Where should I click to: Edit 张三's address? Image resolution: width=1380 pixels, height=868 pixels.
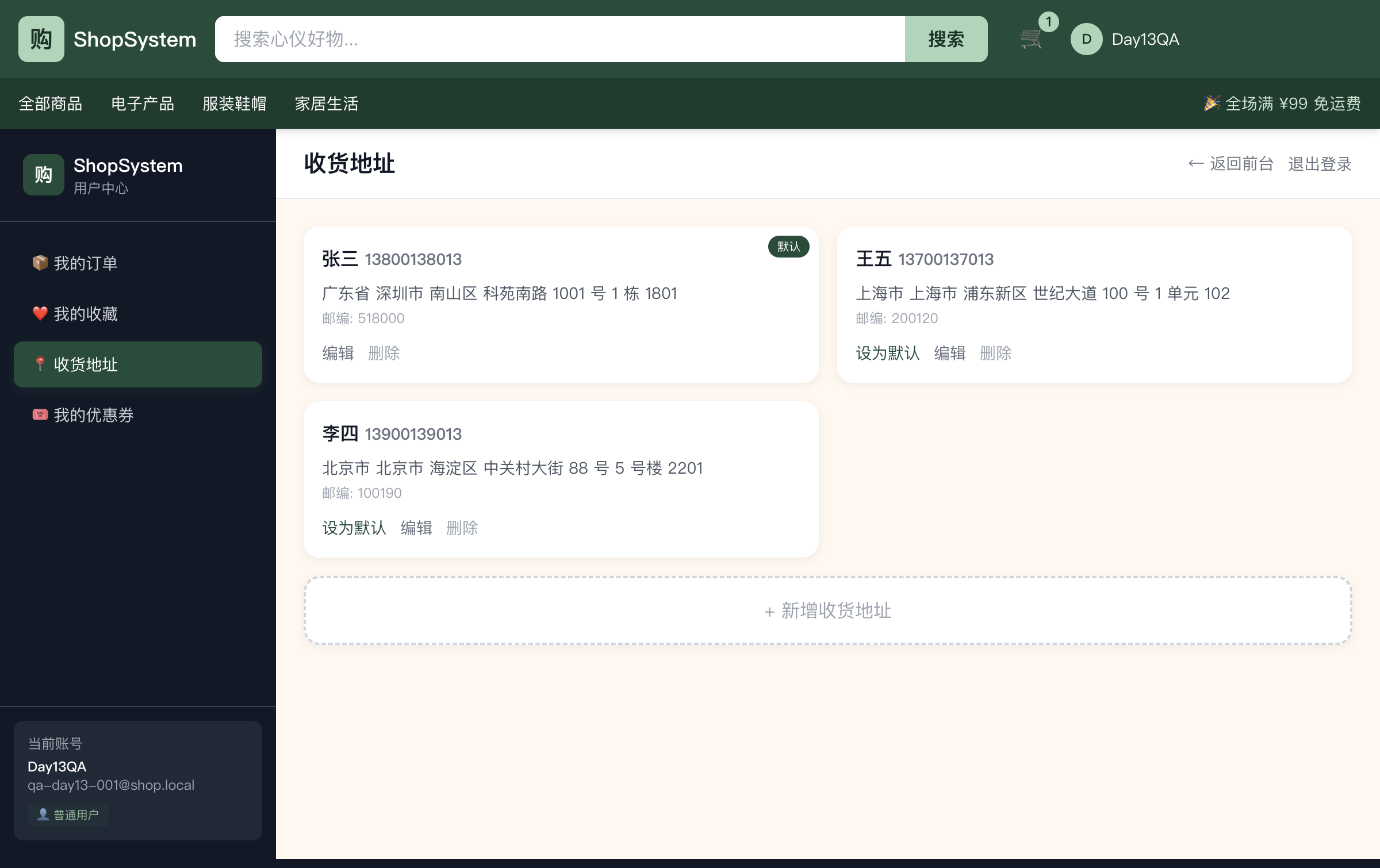[x=338, y=353]
